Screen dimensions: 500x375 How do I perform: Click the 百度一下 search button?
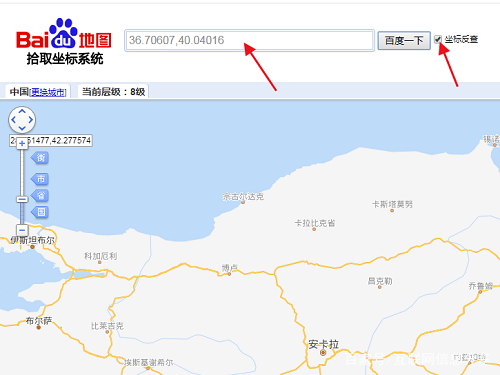pos(404,40)
